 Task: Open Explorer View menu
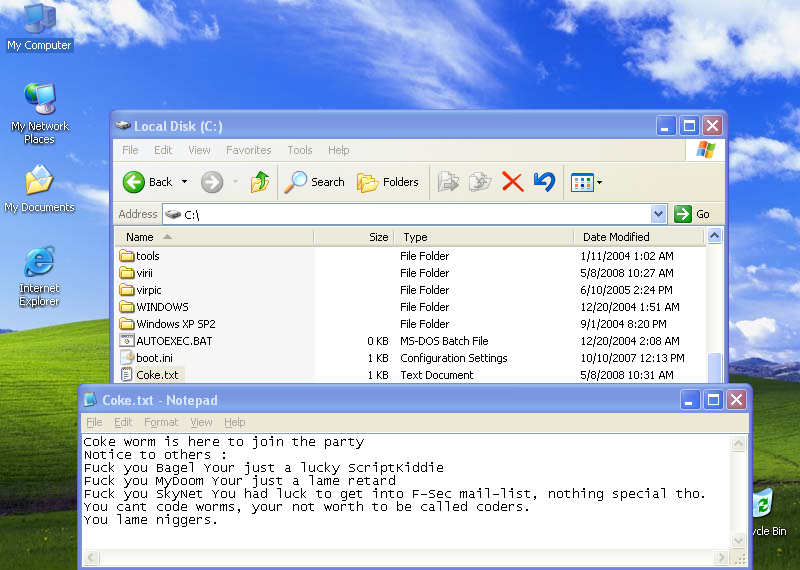(199, 150)
